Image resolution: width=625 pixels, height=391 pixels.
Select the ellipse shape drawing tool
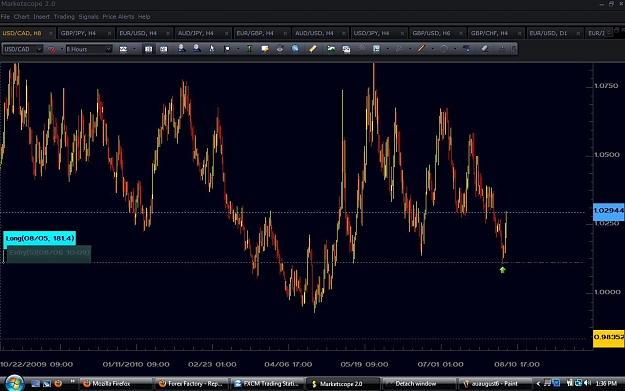click(x=444, y=49)
